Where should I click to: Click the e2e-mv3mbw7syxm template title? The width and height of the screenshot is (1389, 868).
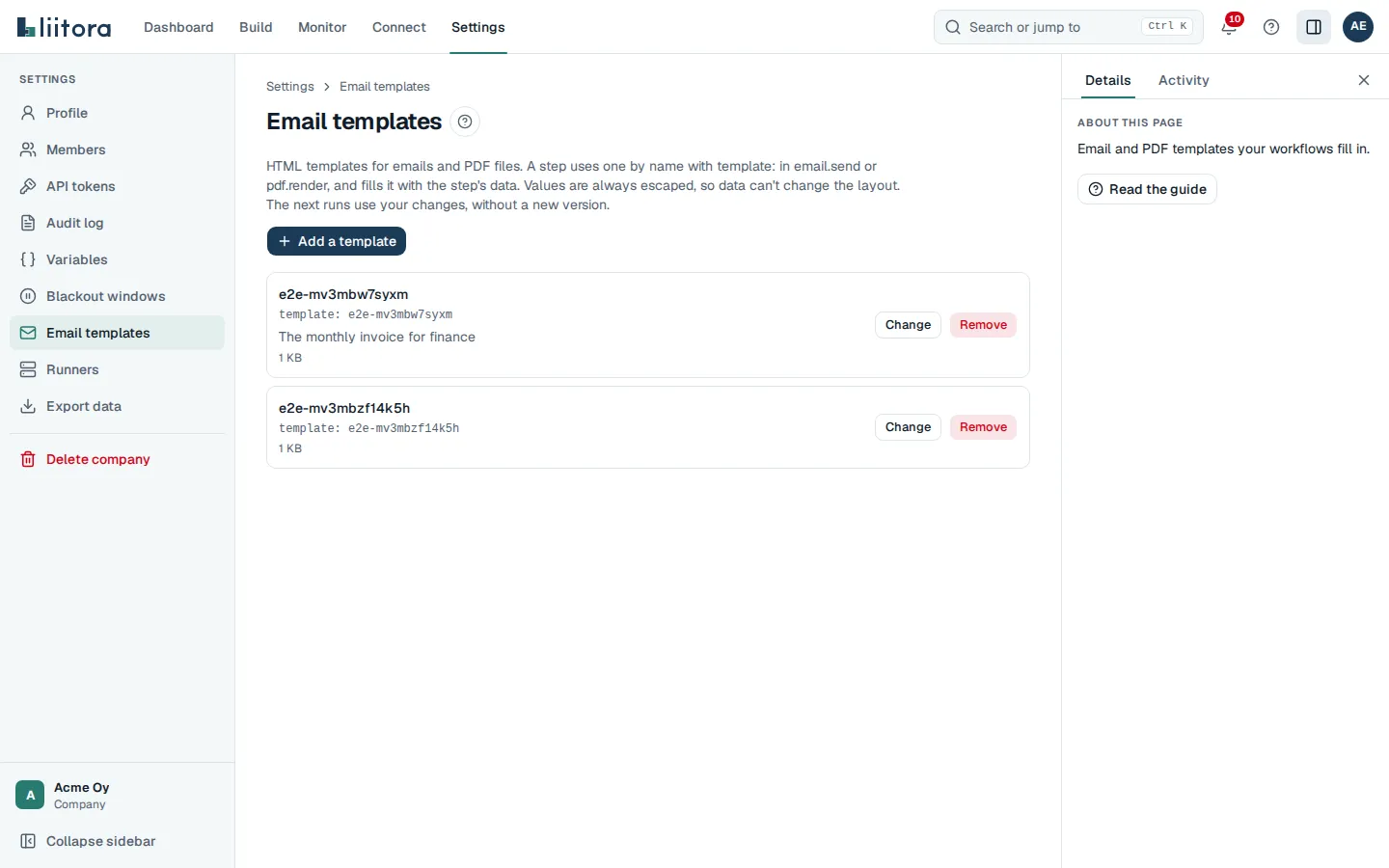coord(343,294)
